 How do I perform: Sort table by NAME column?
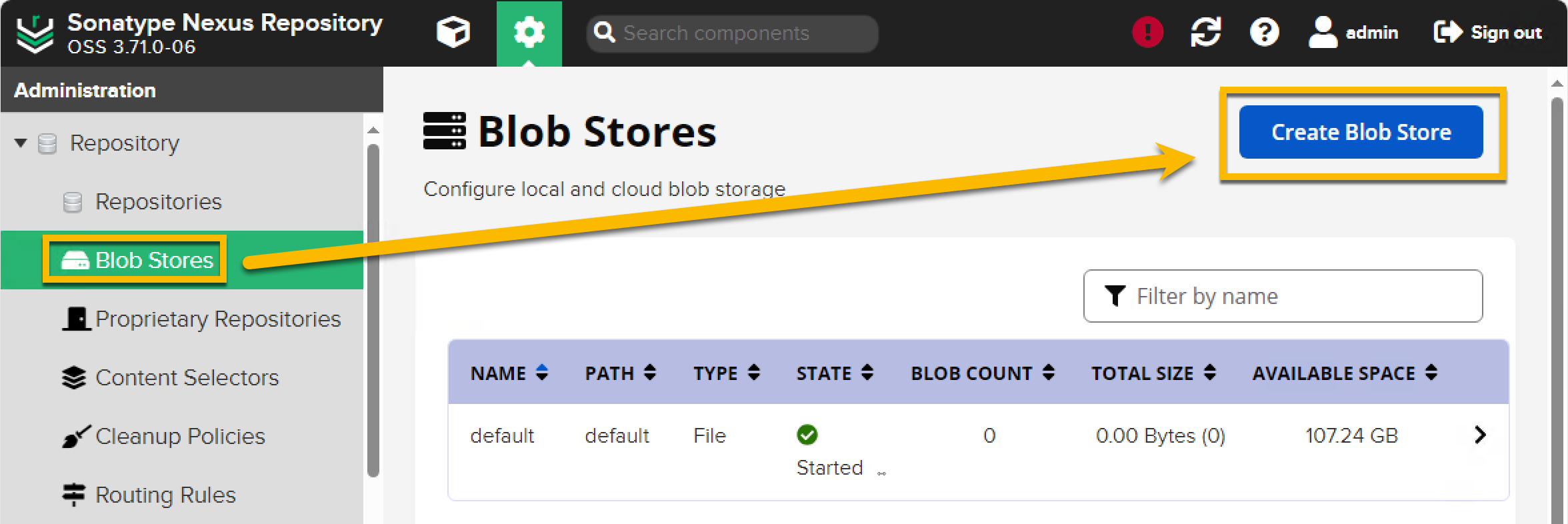(x=509, y=373)
